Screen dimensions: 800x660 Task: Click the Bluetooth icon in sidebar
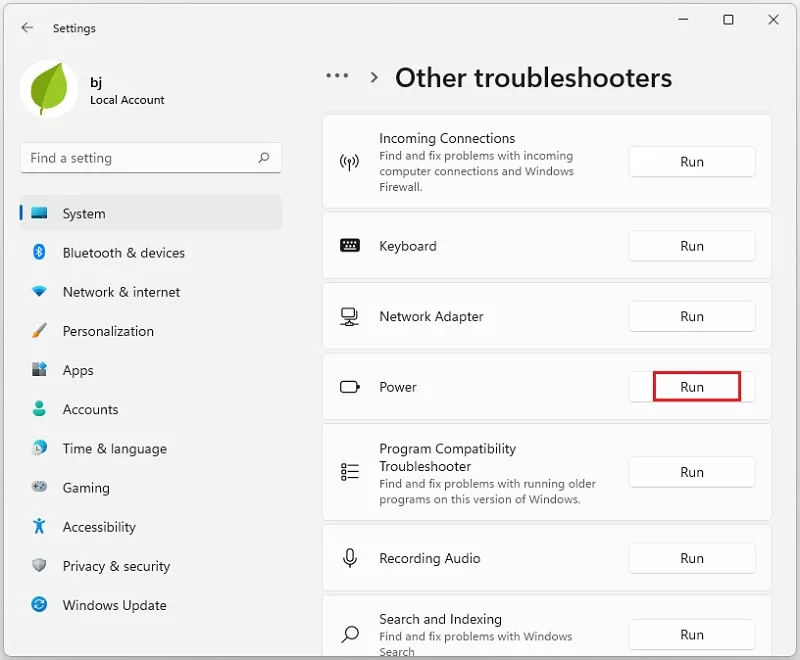point(39,252)
